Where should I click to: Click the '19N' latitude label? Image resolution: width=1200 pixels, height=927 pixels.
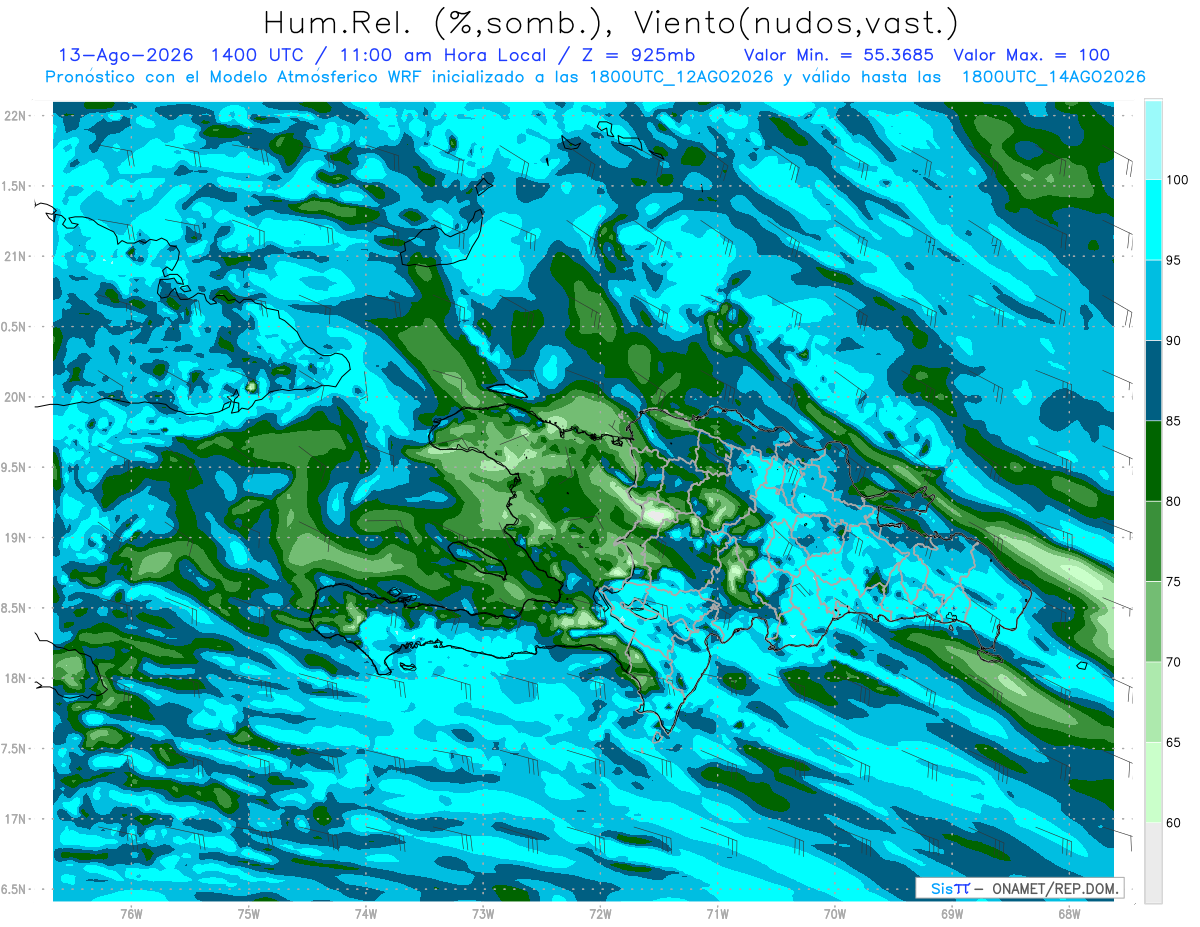[x=16, y=538]
